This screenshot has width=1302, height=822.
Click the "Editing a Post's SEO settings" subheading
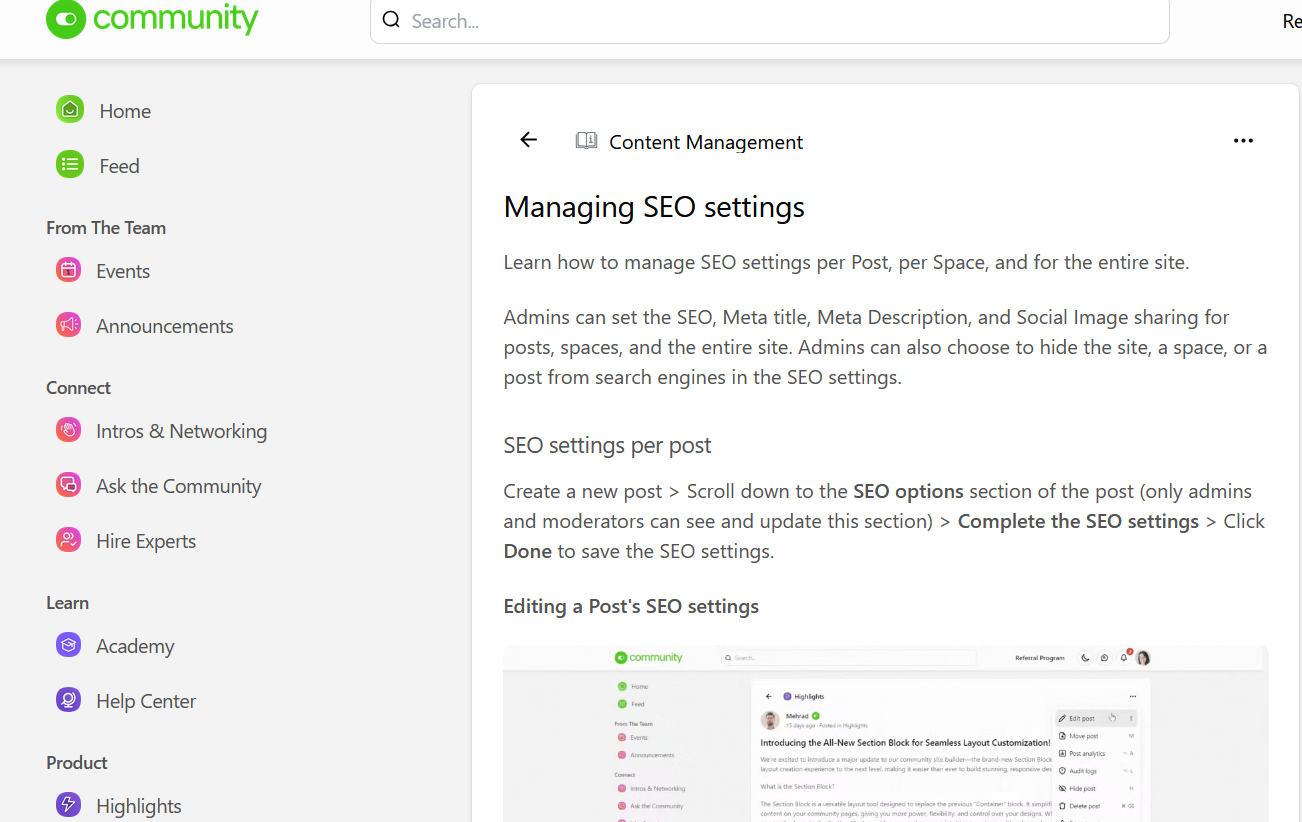click(x=631, y=606)
